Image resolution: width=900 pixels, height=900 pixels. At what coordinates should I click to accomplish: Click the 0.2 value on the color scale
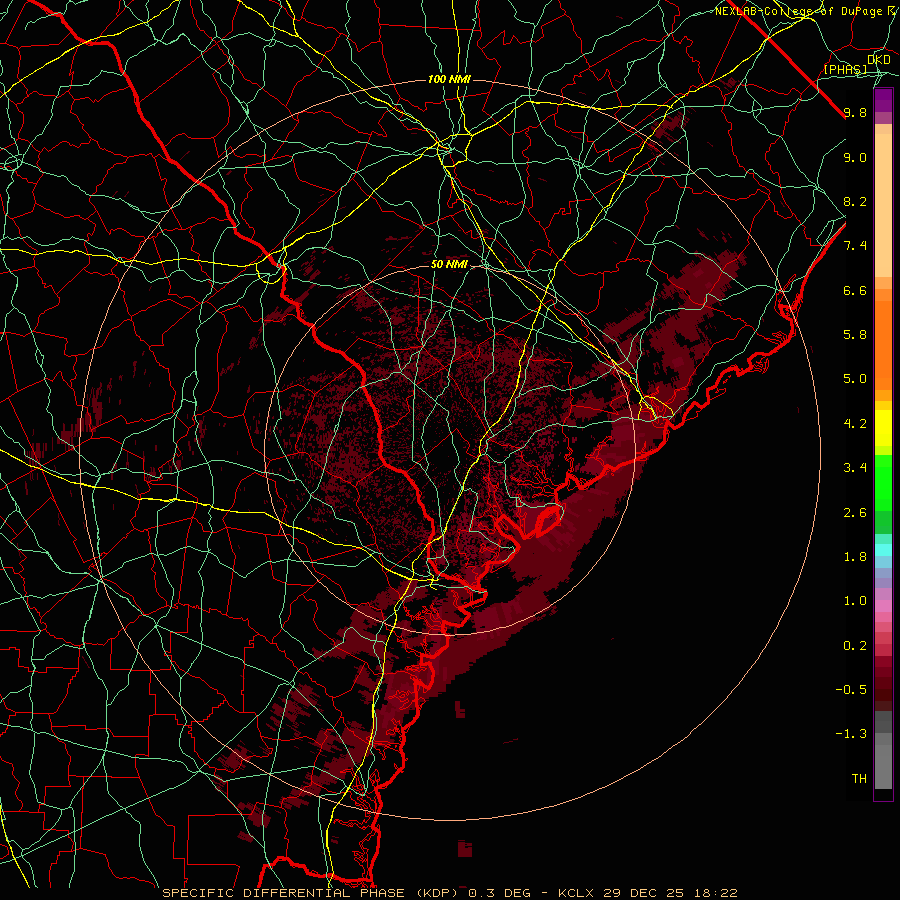pos(855,646)
